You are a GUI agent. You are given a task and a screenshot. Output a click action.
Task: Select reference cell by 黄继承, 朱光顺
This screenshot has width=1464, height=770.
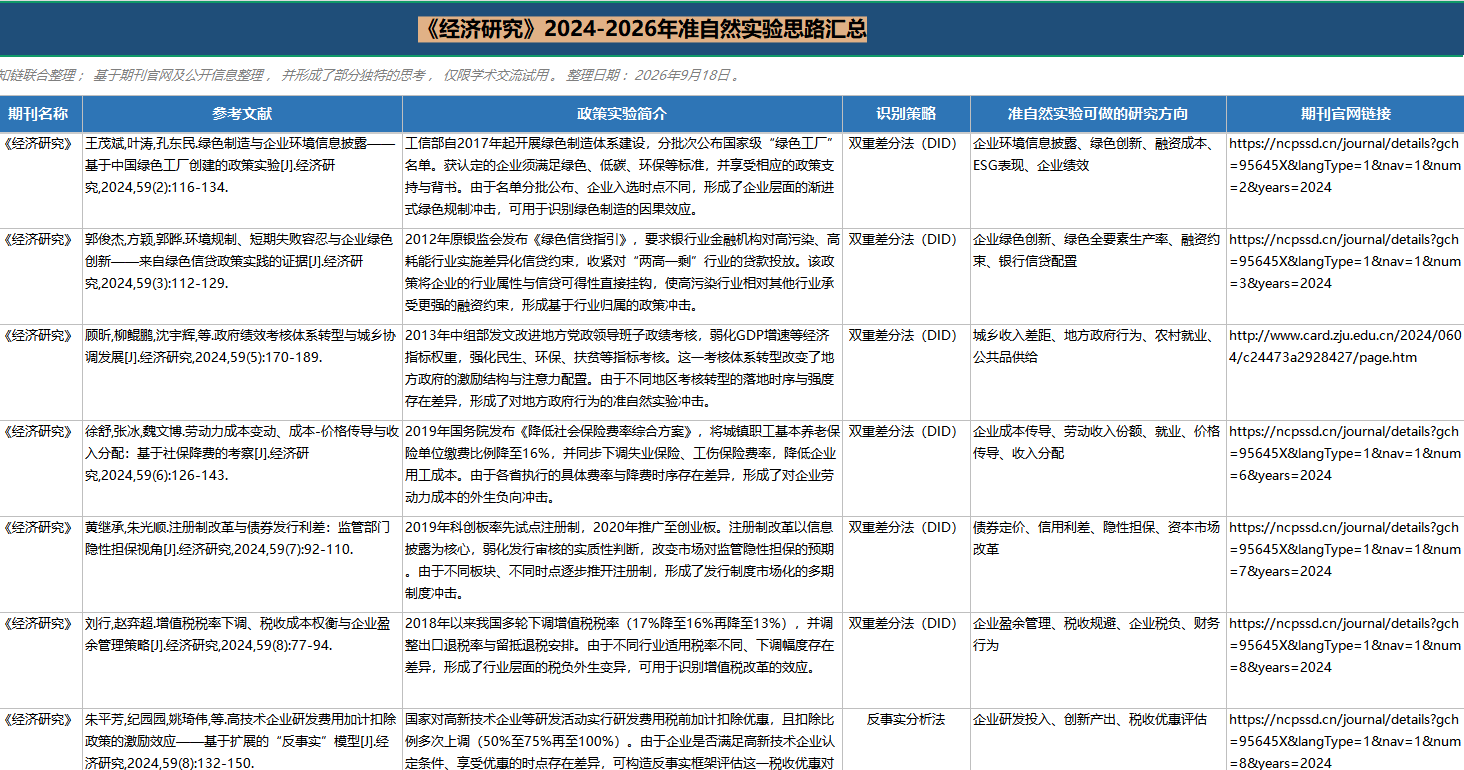pyautogui.click(x=242, y=564)
